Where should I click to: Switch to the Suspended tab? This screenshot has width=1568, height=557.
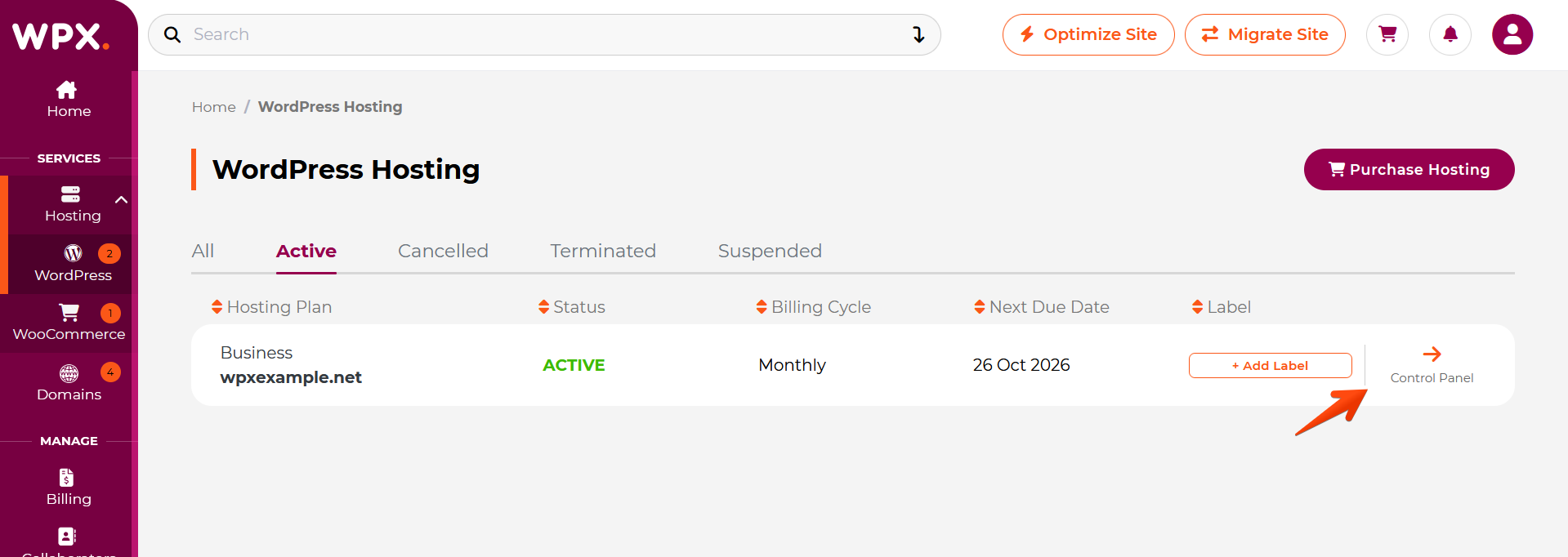click(x=770, y=251)
